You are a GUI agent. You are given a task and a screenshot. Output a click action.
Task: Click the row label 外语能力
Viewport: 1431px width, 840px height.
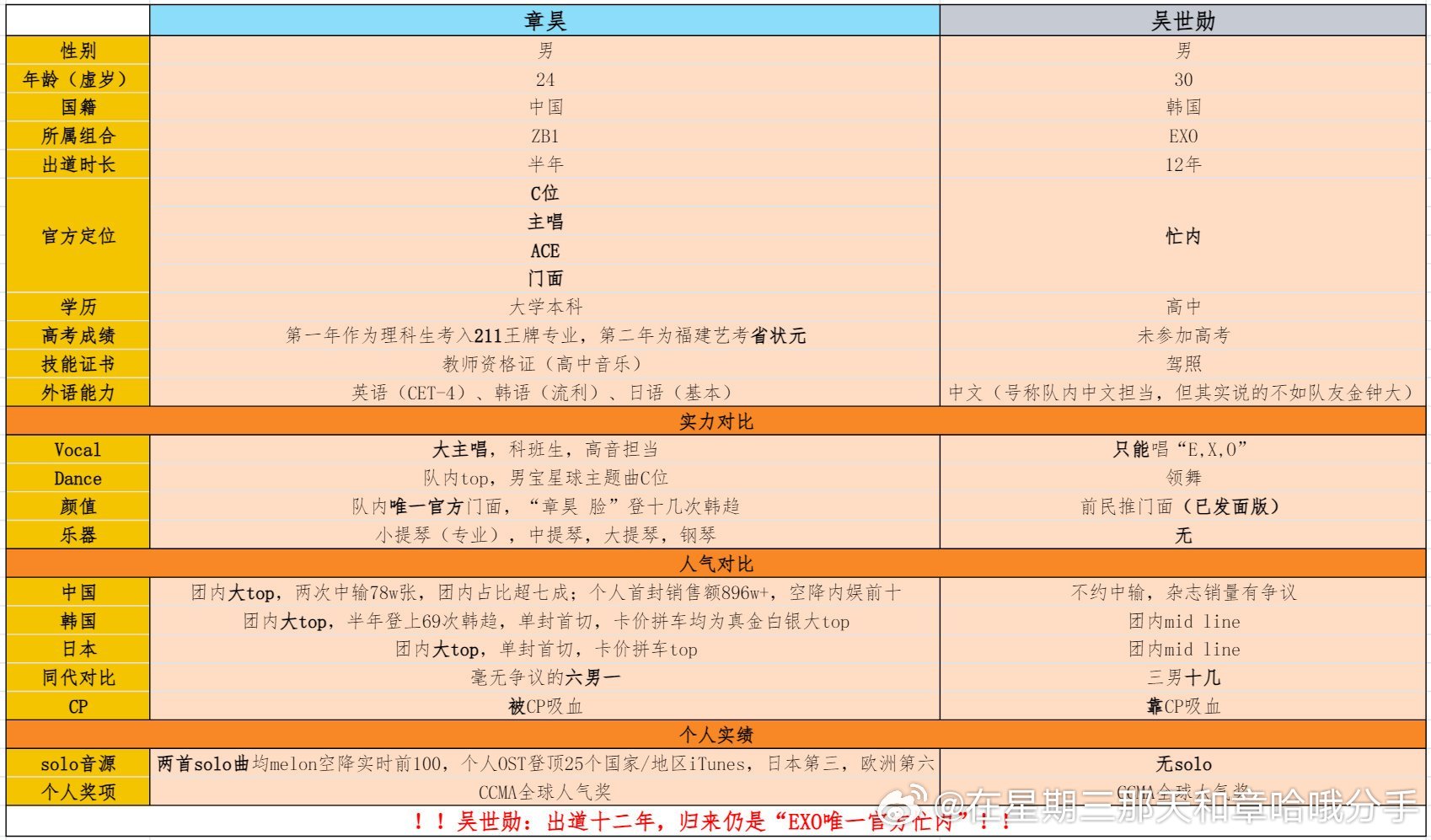point(78,393)
